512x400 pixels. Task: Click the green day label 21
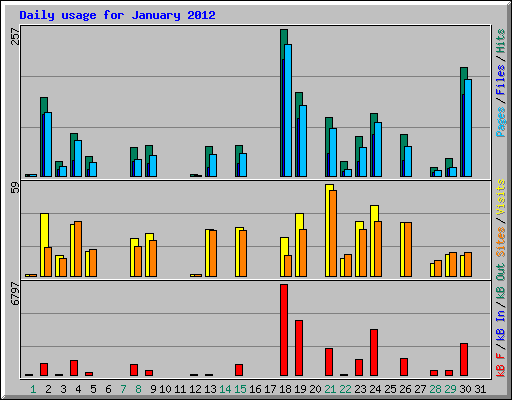point(330,389)
